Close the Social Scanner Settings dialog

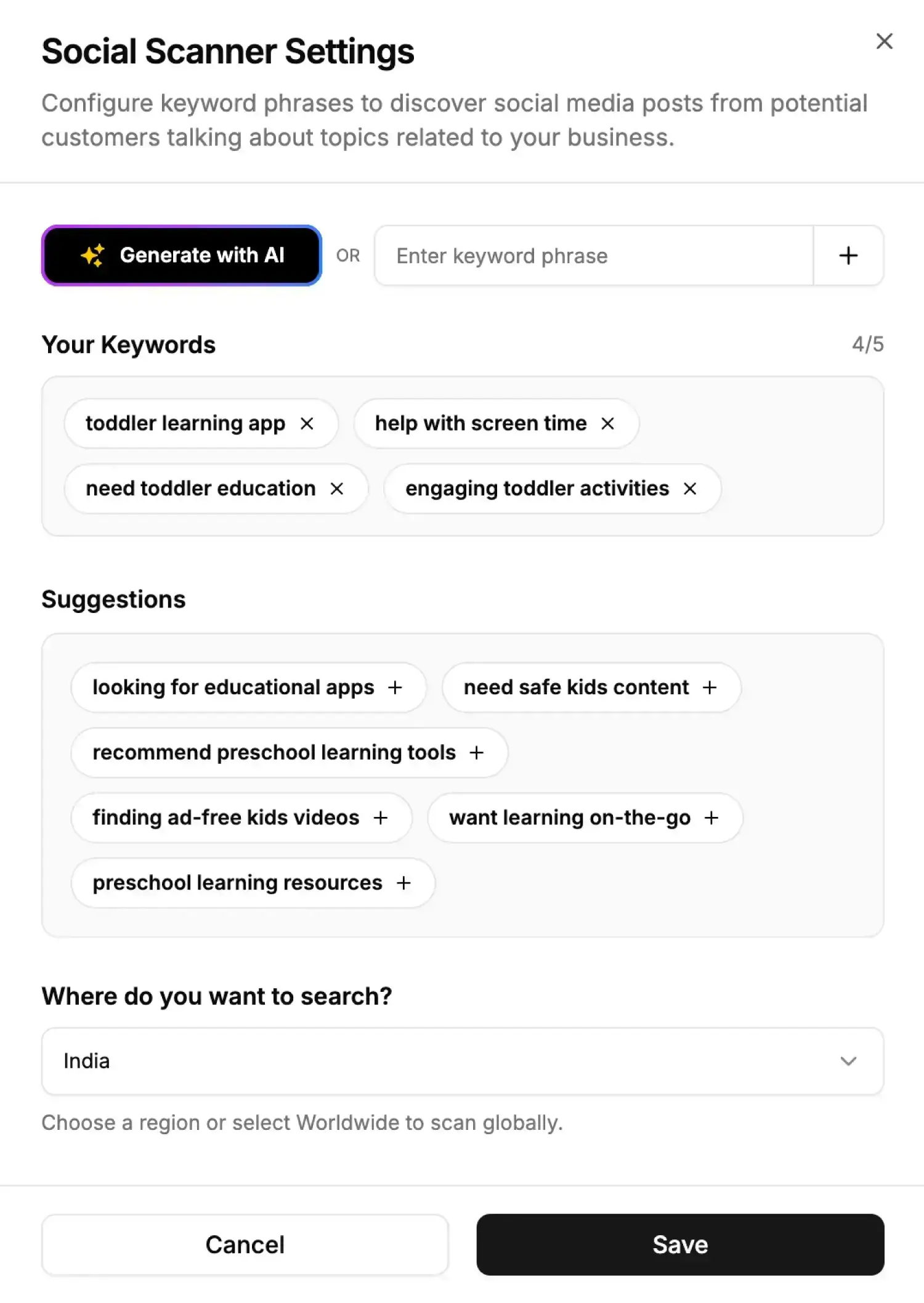tap(884, 41)
